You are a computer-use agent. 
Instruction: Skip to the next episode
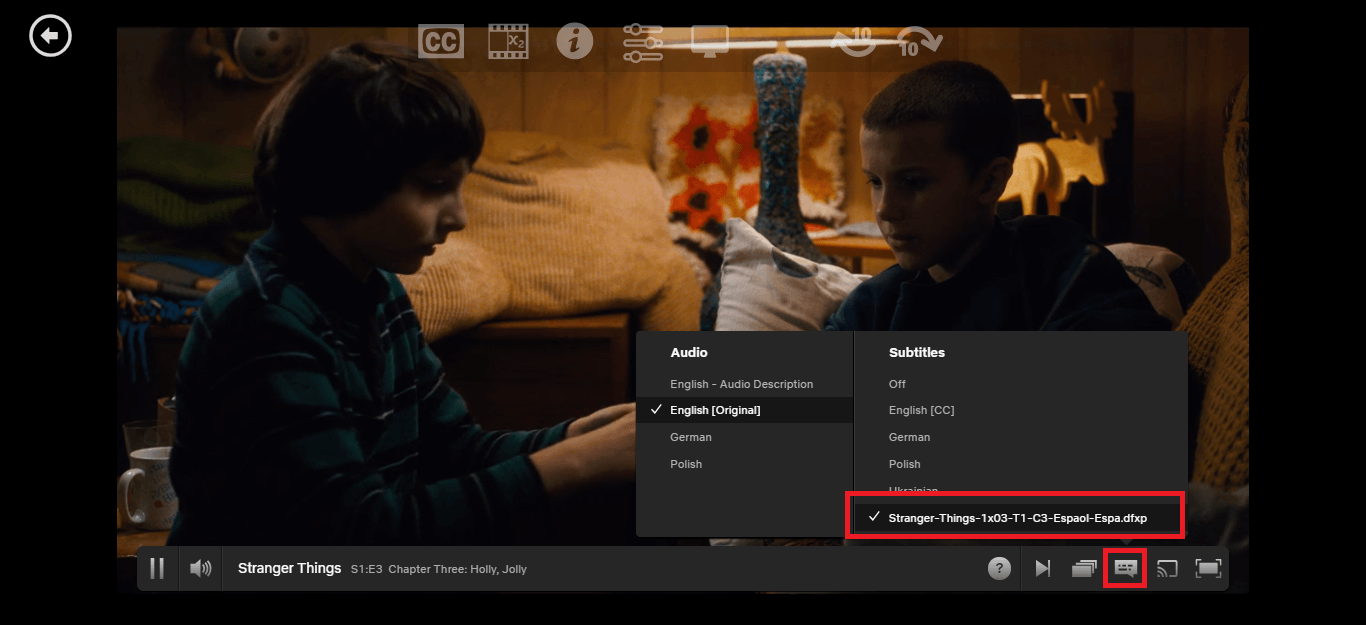(1043, 568)
